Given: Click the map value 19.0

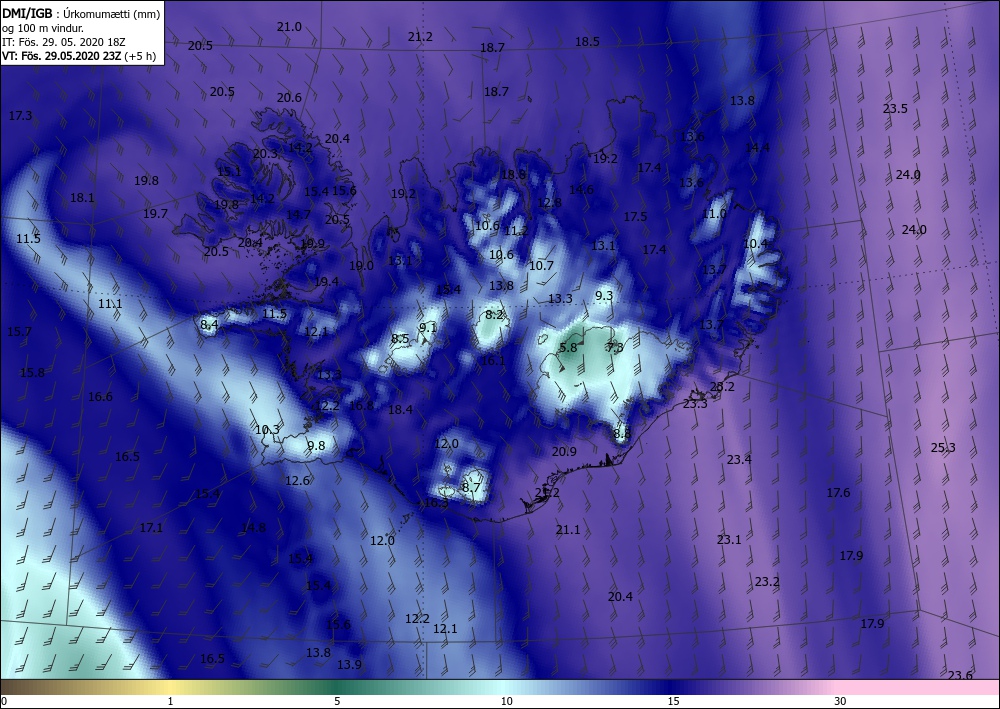Looking at the screenshot, I should pyautogui.click(x=361, y=266).
